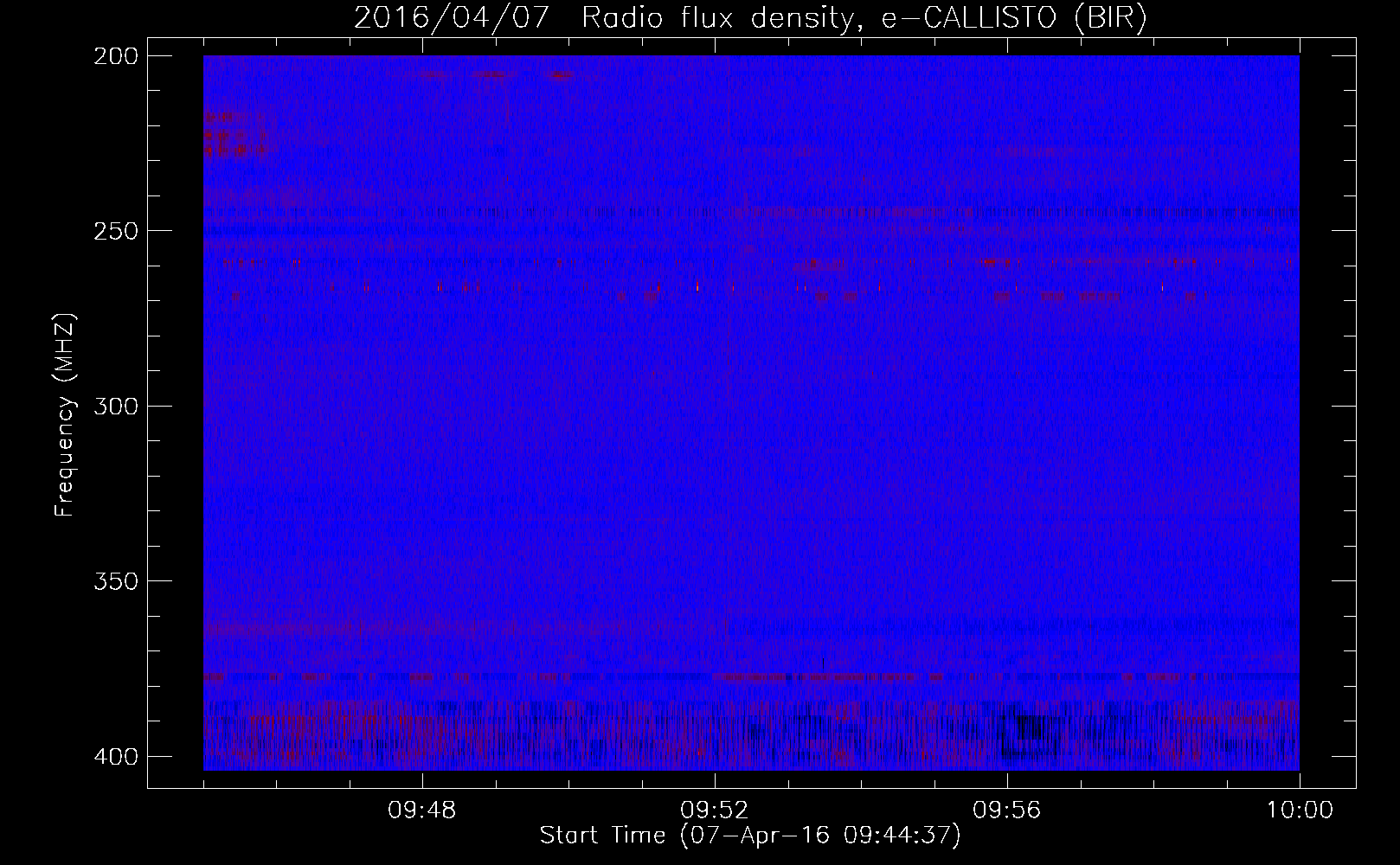
Task: Click the 'Start Time (07-Apr-16 09:44:37)' label
Action: [x=750, y=836]
